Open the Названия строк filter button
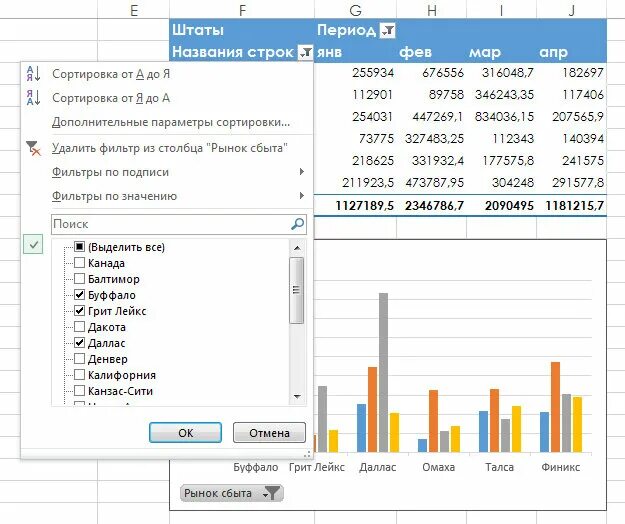The image size is (625, 524). point(305,52)
